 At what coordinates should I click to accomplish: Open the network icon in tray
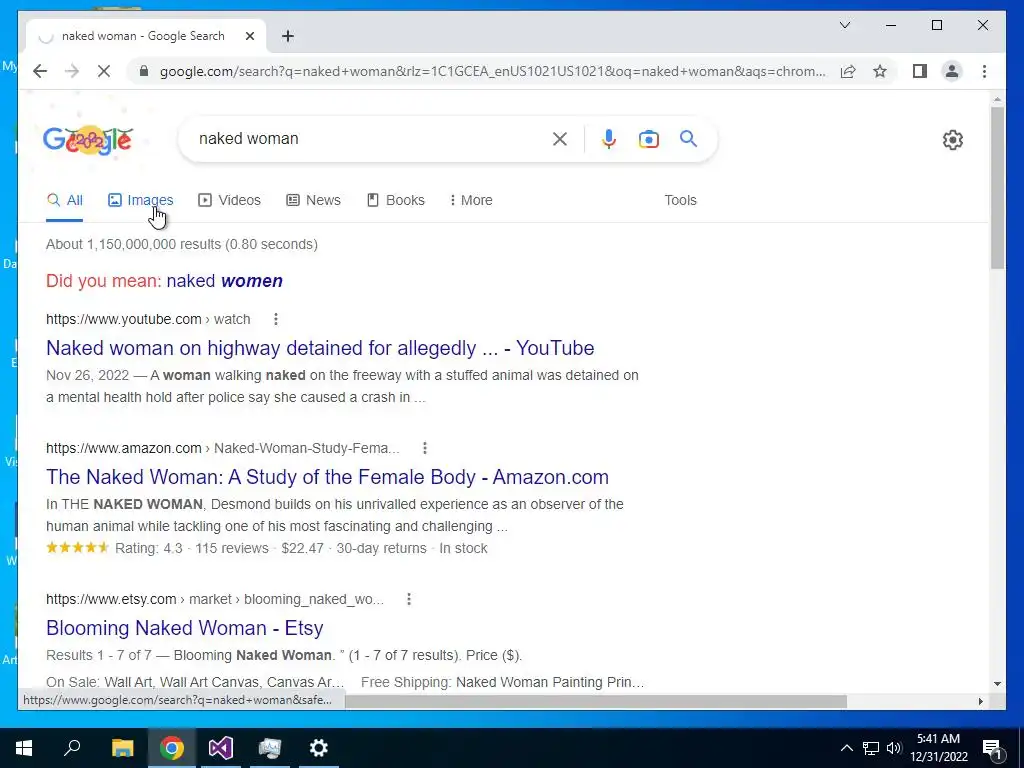[871, 748]
